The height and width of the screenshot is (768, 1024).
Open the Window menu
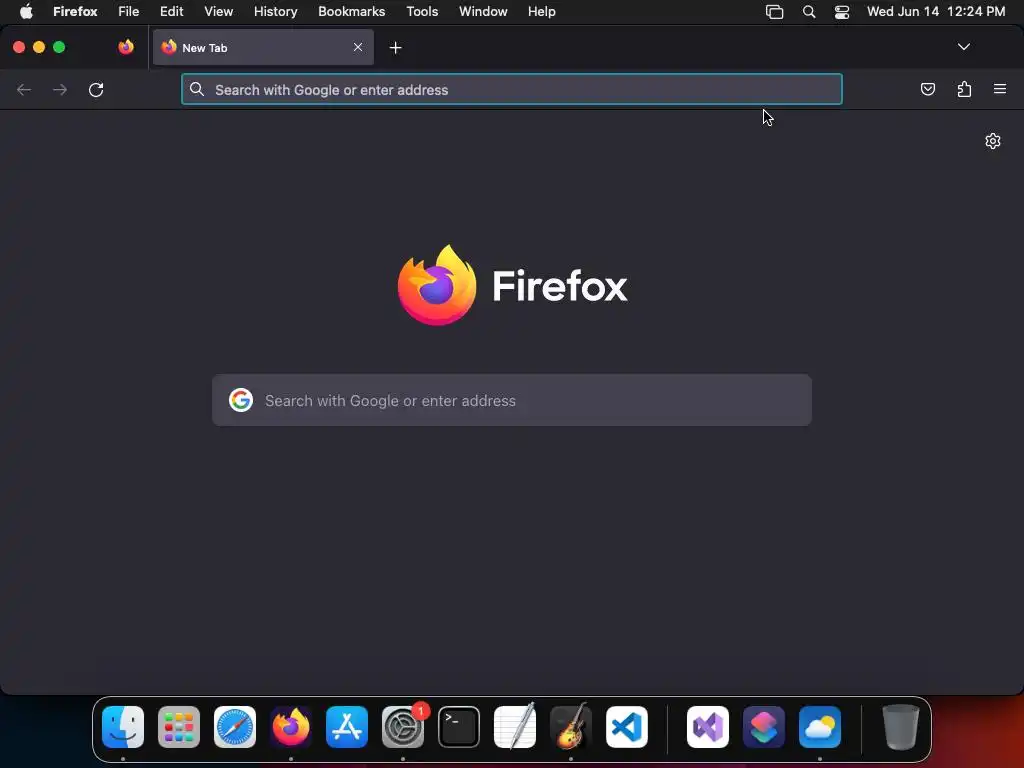tap(483, 12)
